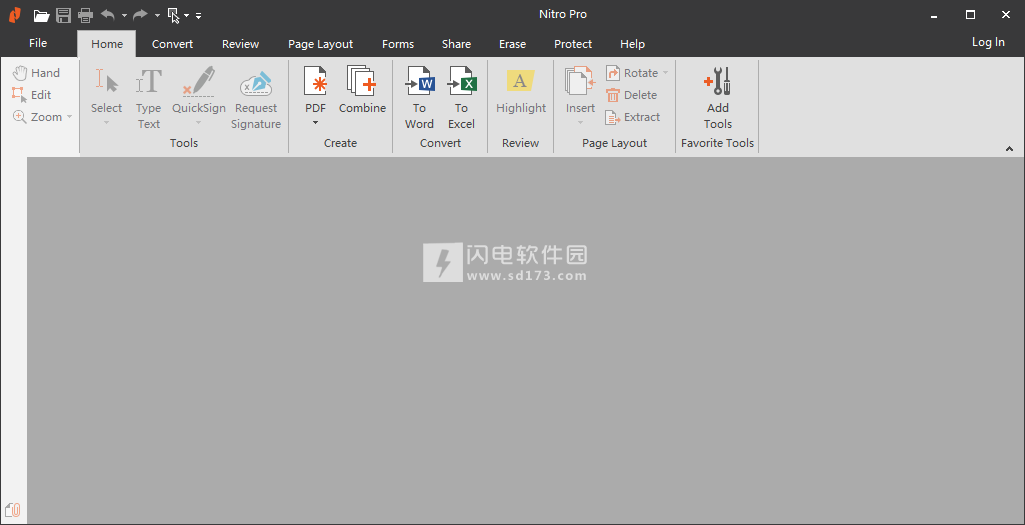This screenshot has height=525, width=1025.
Task: Collapse the ribbon with the chevron
Action: click(1009, 149)
